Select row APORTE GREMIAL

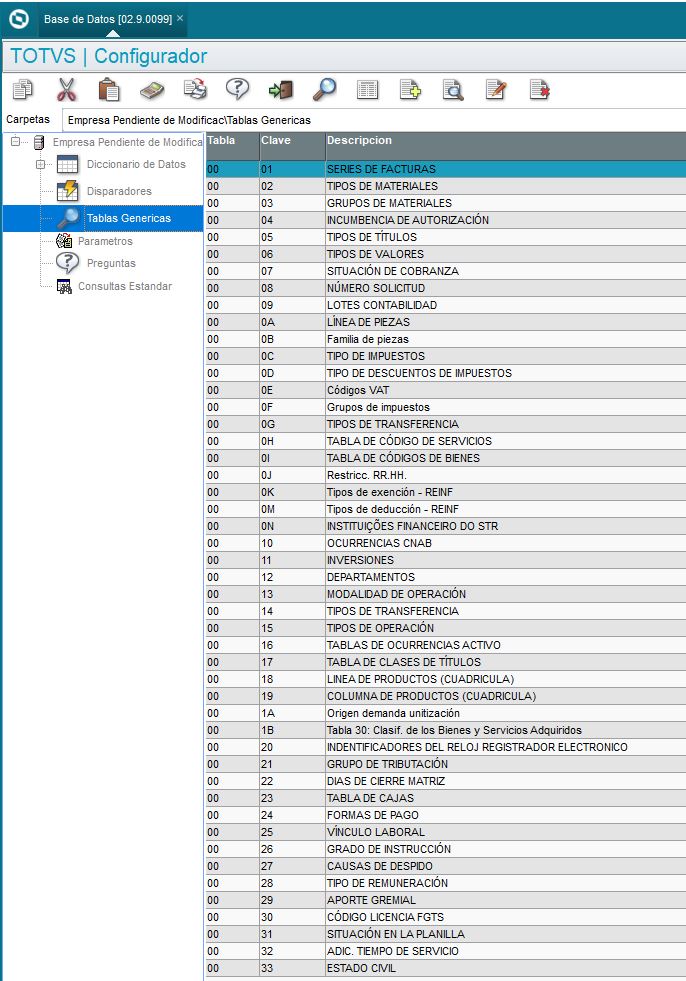click(446, 900)
